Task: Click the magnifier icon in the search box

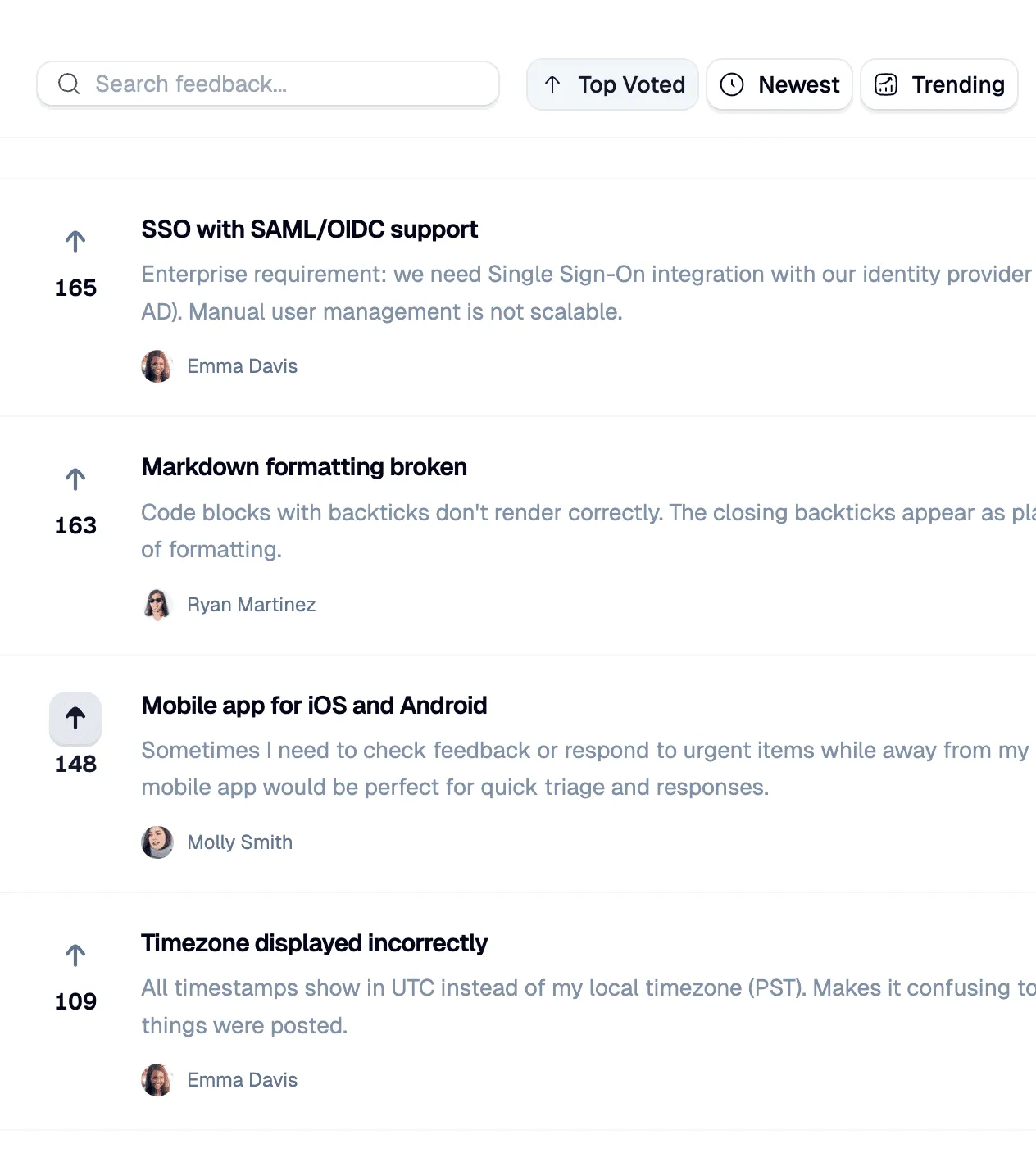Action: click(69, 84)
